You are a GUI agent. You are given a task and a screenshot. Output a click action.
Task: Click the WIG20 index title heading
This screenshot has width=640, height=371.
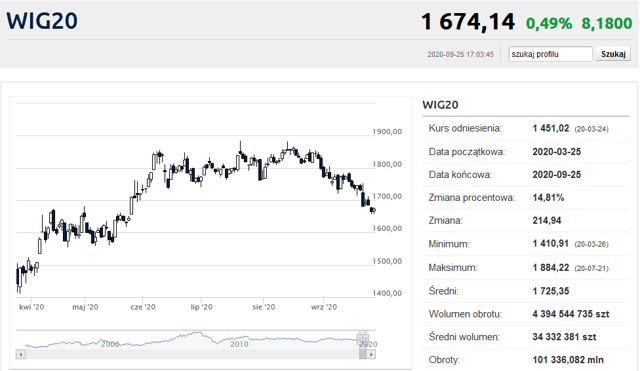click(42, 21)
